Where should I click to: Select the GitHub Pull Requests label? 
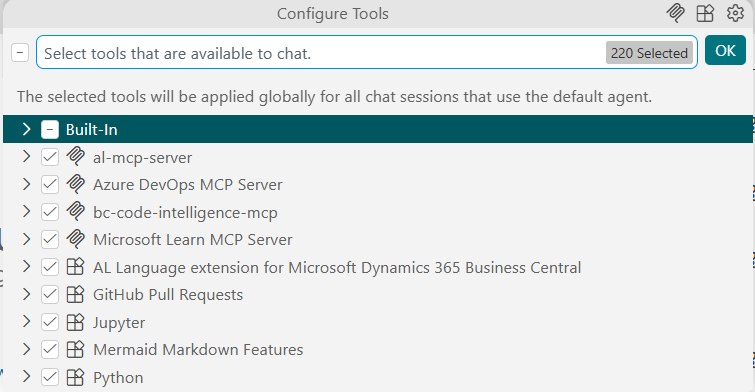(x=168, y=295)
